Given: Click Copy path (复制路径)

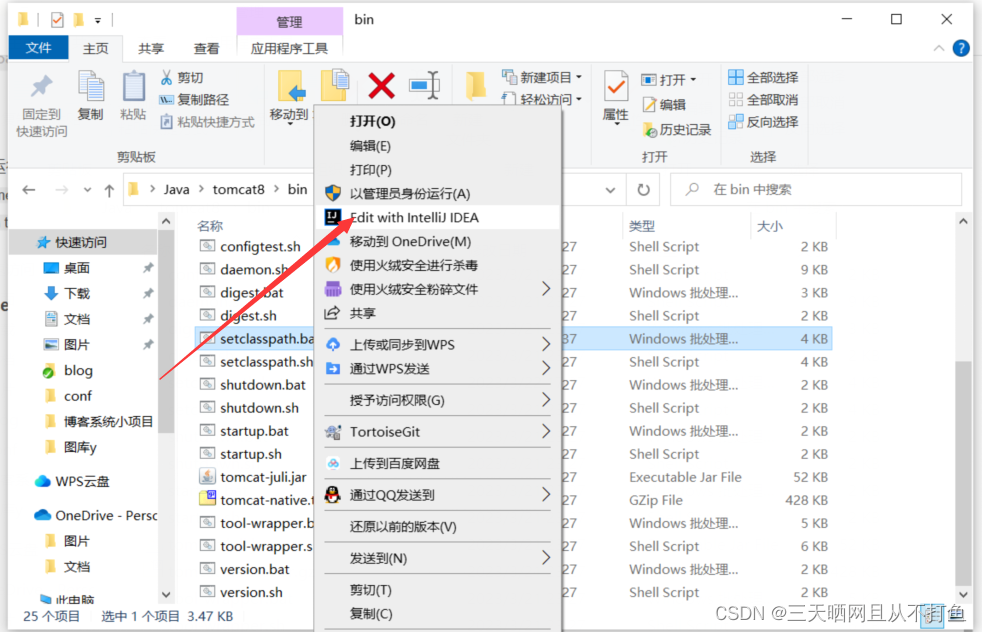Looking at the screenshot, I should [x=194, y=100].
